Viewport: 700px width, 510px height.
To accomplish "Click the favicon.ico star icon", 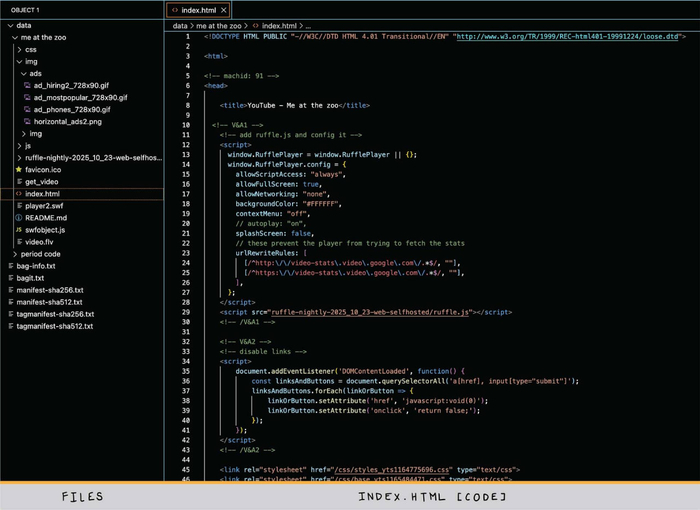I will (x=19, y=170).
